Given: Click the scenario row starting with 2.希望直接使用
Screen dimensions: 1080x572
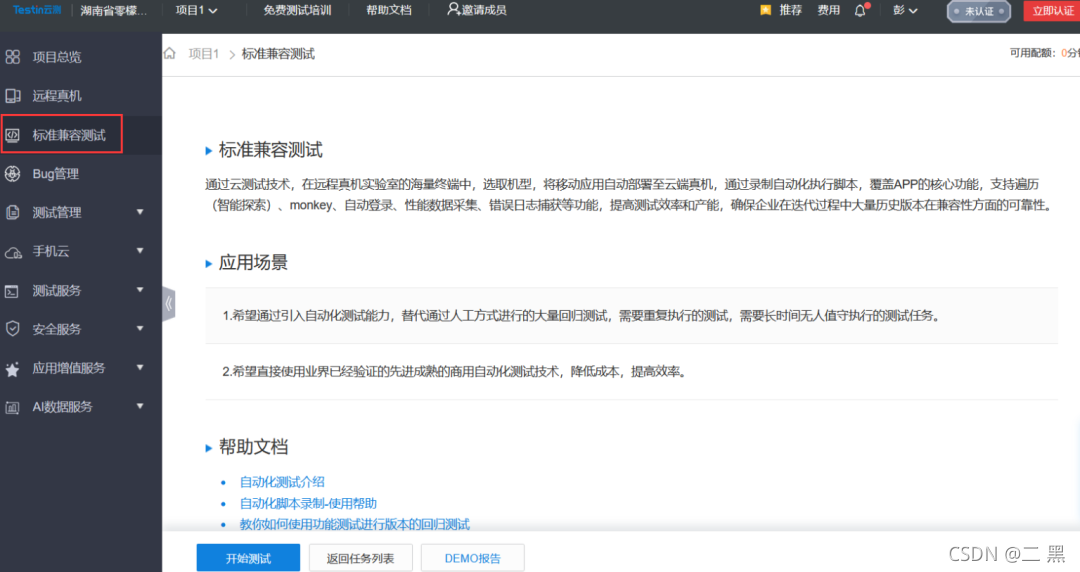Looking at the screenshot, I should 631,371.
